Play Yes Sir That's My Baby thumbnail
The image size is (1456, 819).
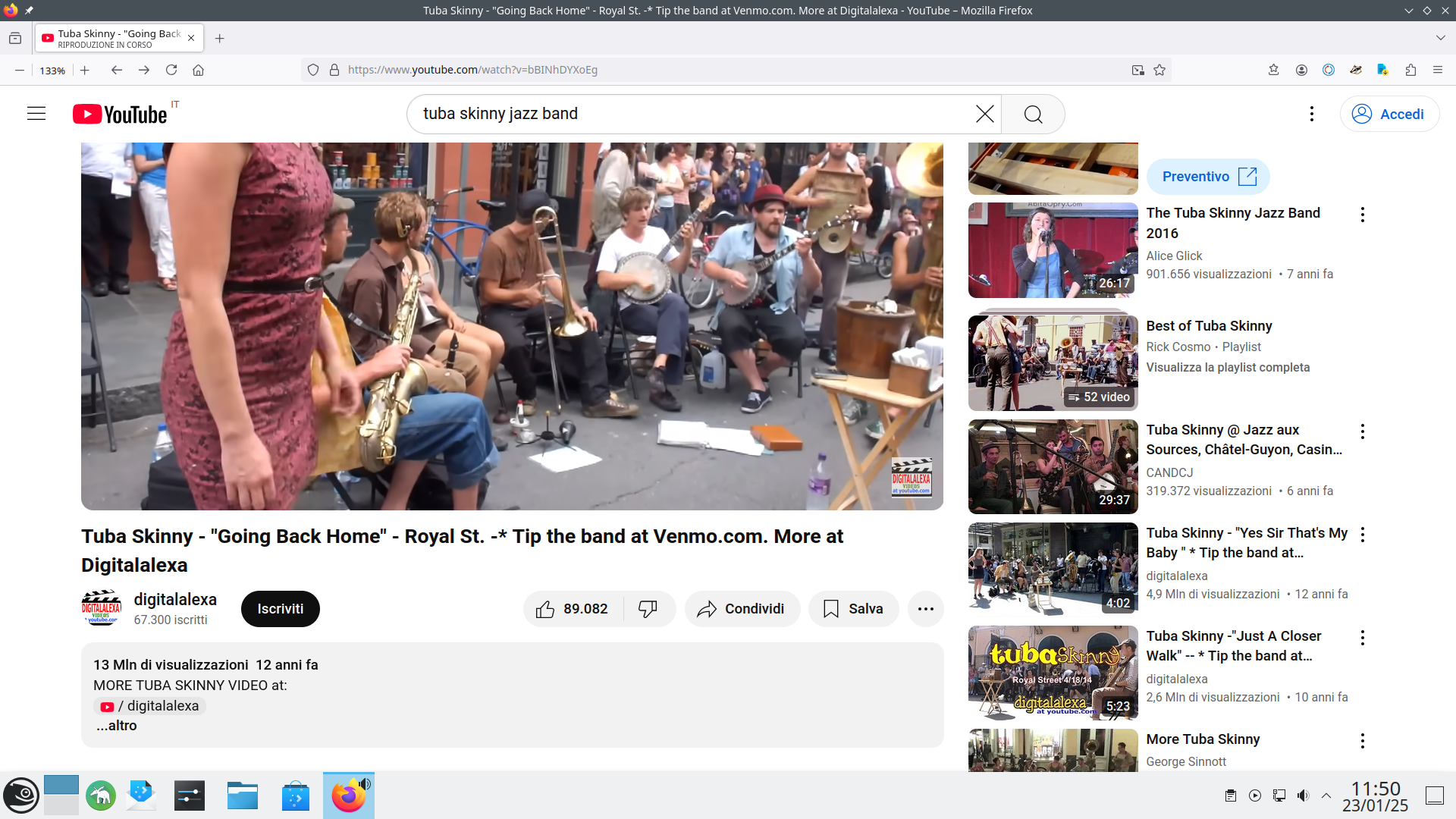tap(1053, 570)
